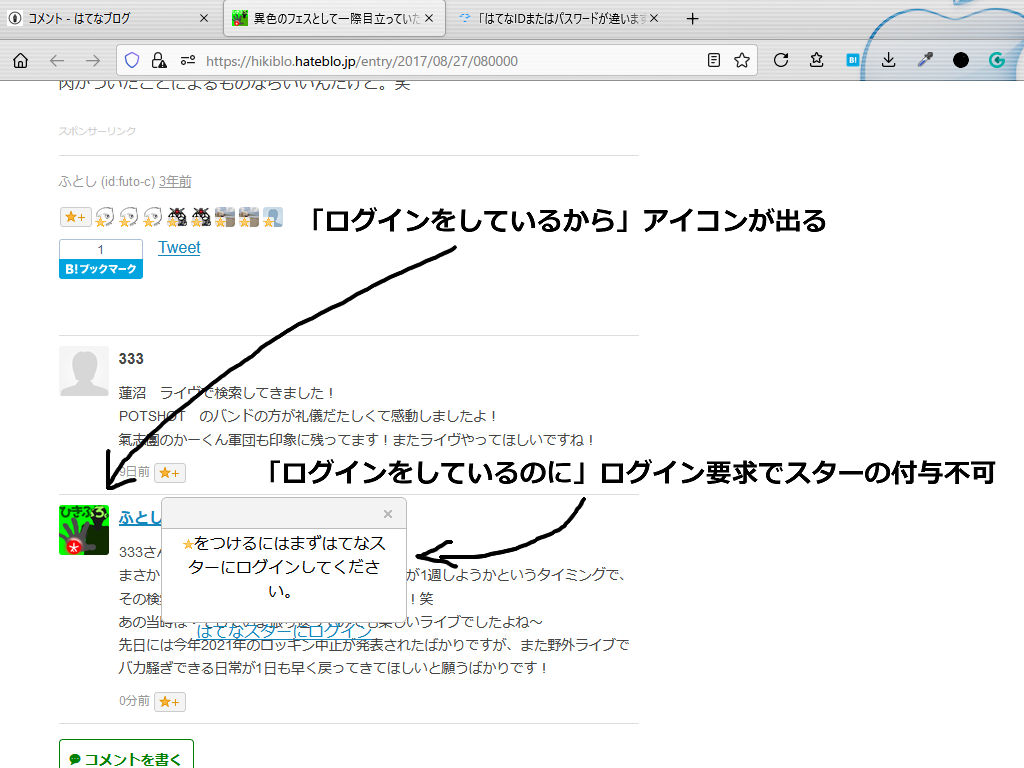This screenshot has height=768, width=1024.
Task: Click スポンサーリンク label text
Action: [97, 131]
